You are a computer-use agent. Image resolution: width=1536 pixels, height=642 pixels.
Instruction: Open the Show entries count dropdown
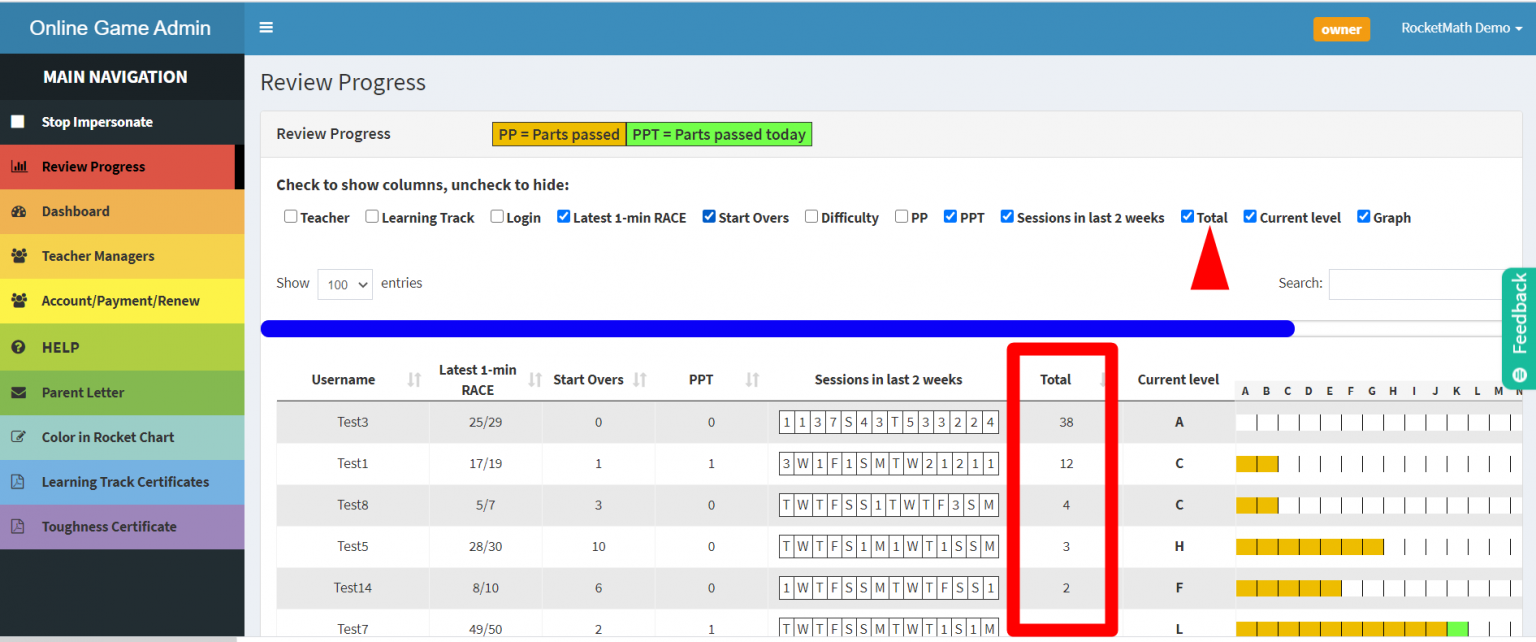click(x=345, y=284)
